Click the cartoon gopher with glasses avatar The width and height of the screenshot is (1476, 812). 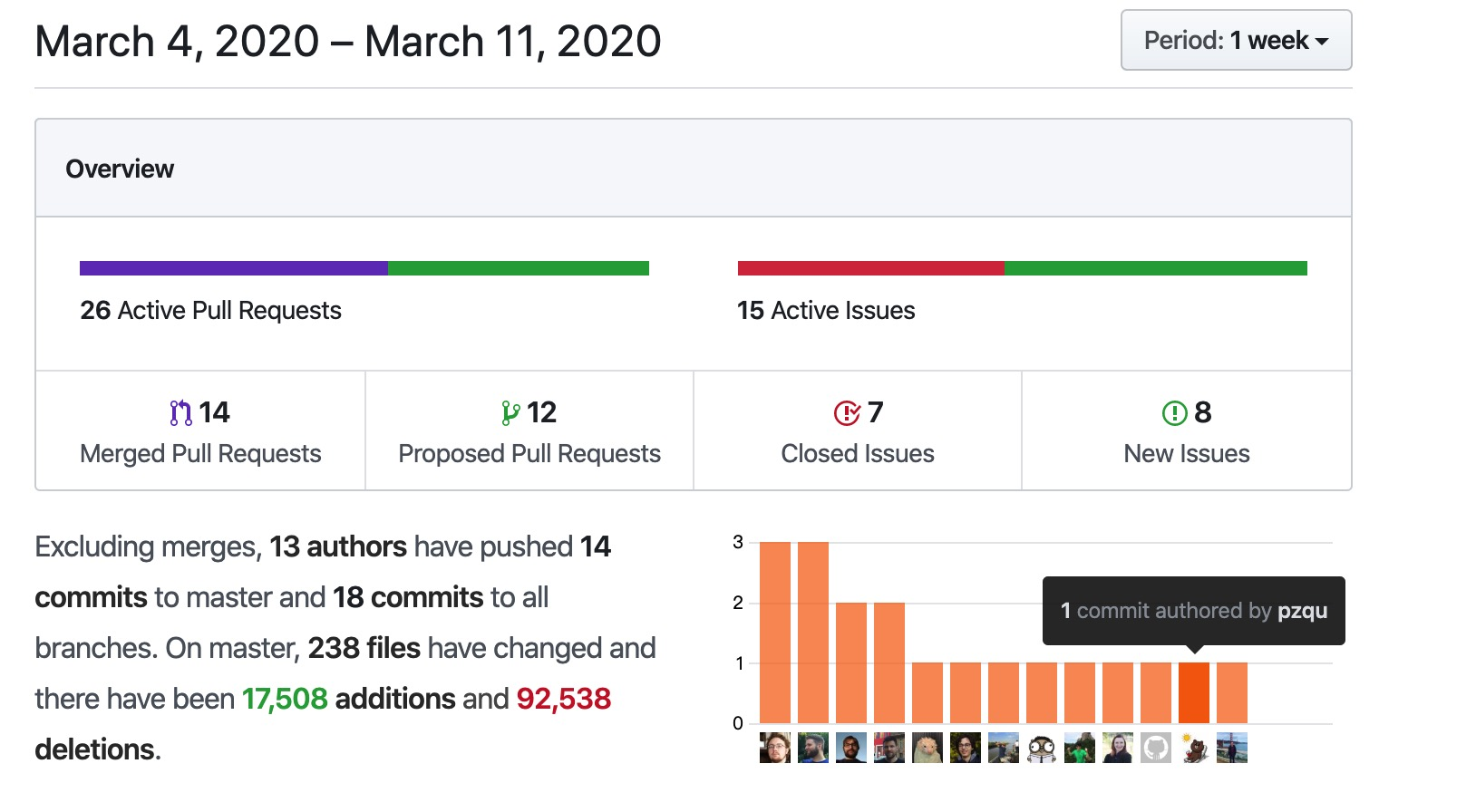pyautogui.click(x=1042, y=748)
